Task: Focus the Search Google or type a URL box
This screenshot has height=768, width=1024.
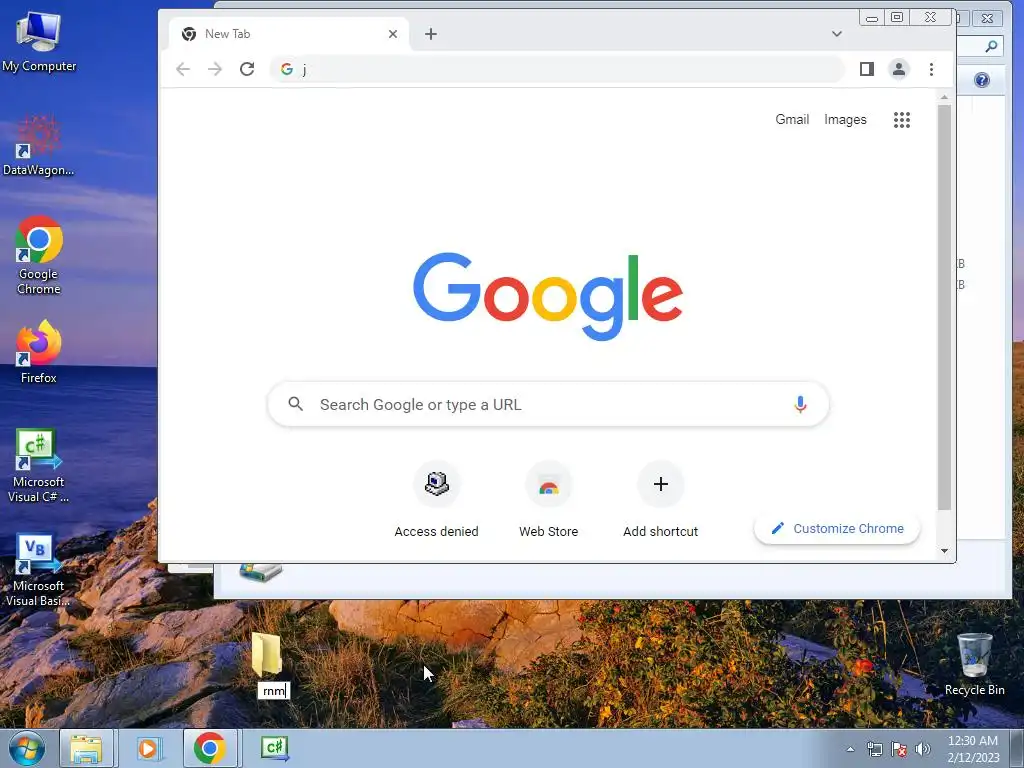Action: pos(549,404)
